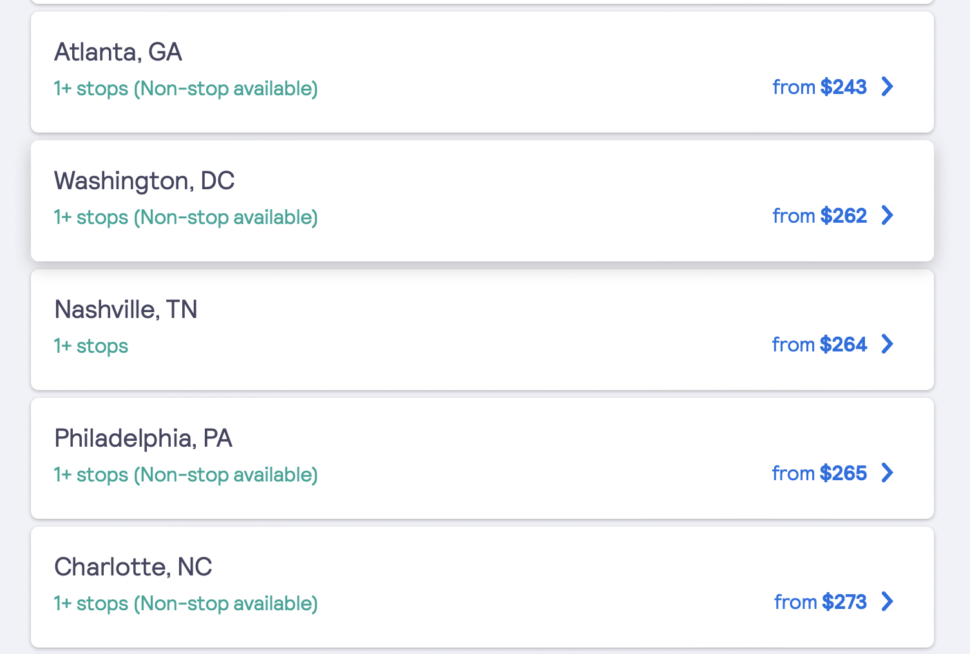
Task: Open the Washington, DC flight card
Action: point(483,200)
